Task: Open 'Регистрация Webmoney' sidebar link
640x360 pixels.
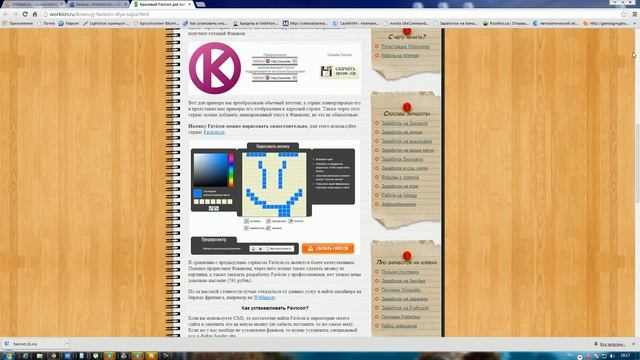Action: point(405,47)
